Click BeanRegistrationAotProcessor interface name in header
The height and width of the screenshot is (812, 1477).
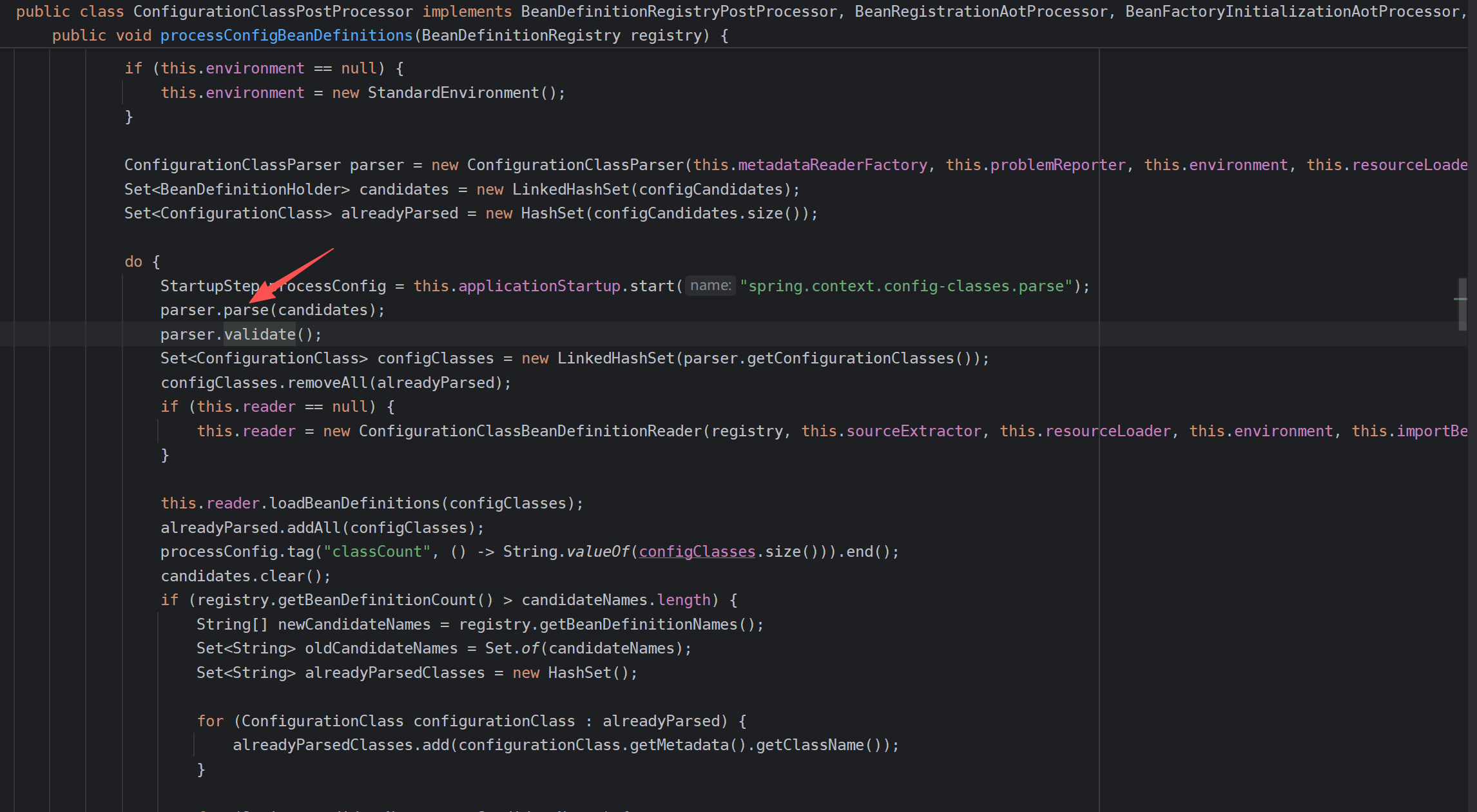tap(981, 11)
